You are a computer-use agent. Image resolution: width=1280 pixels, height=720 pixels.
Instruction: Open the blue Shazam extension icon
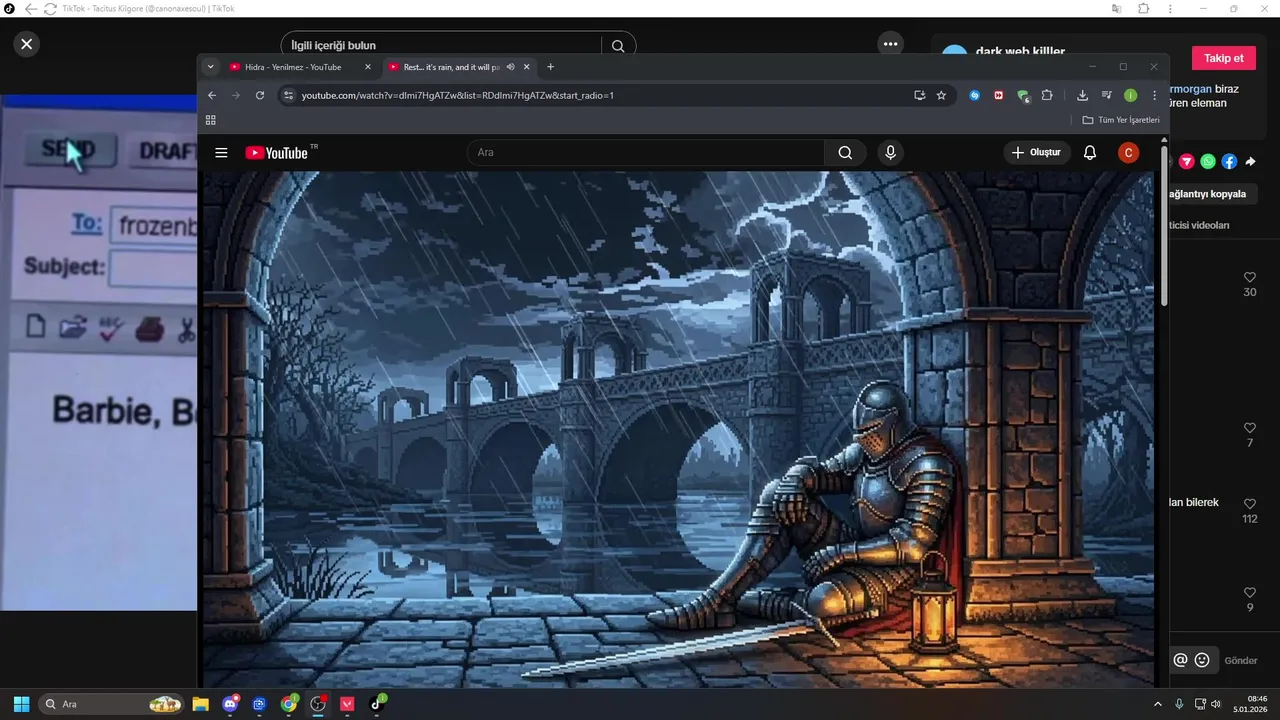point(975,95)
